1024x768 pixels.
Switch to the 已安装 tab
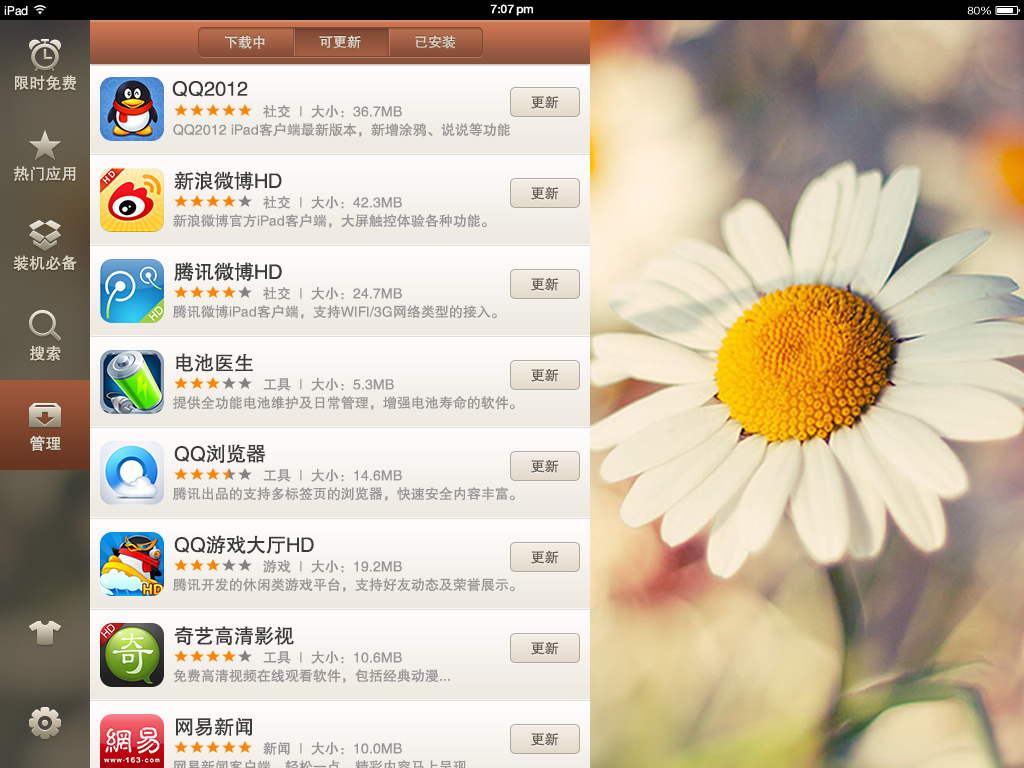pyautogui.click(x=436, y=42)
